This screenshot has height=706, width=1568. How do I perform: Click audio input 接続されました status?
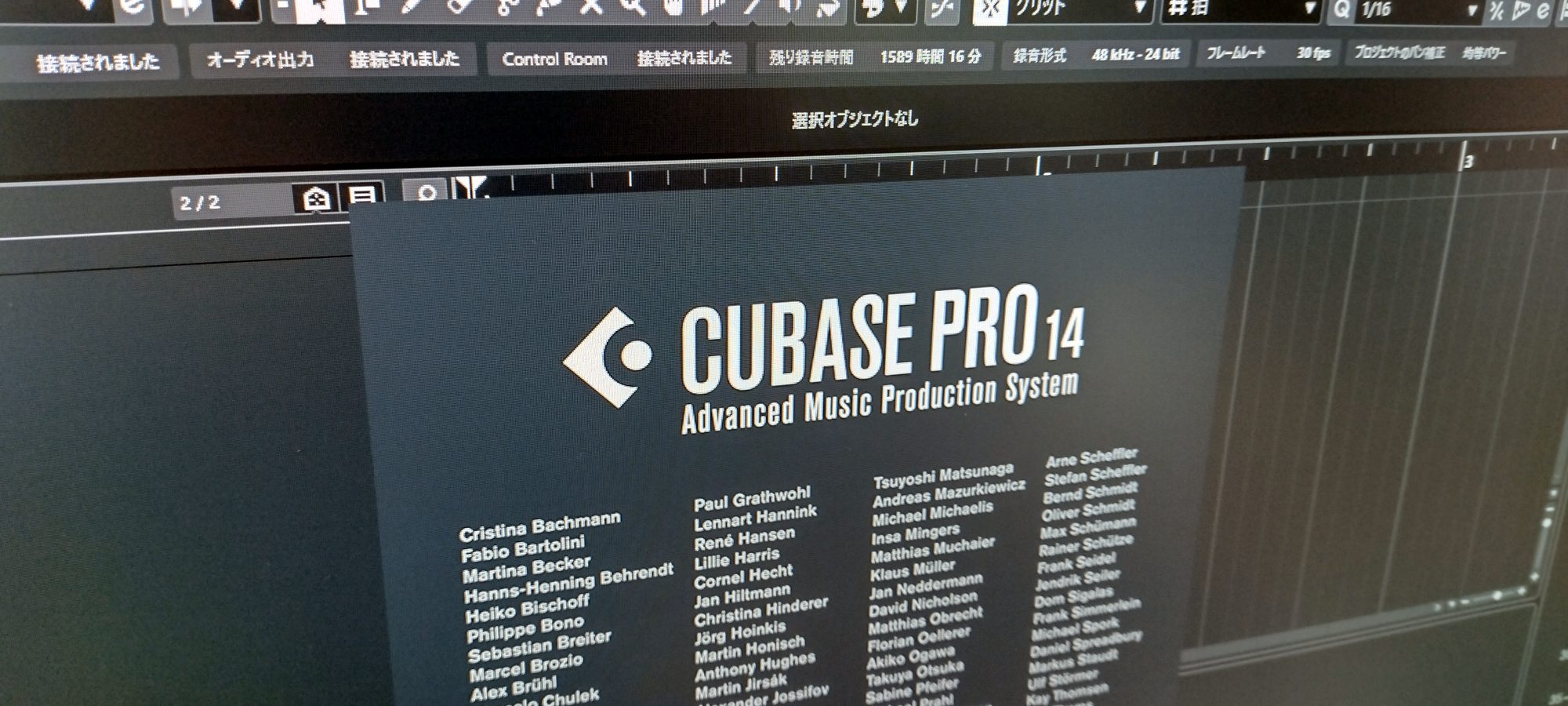pyautogui.click(x=98, y=62)
